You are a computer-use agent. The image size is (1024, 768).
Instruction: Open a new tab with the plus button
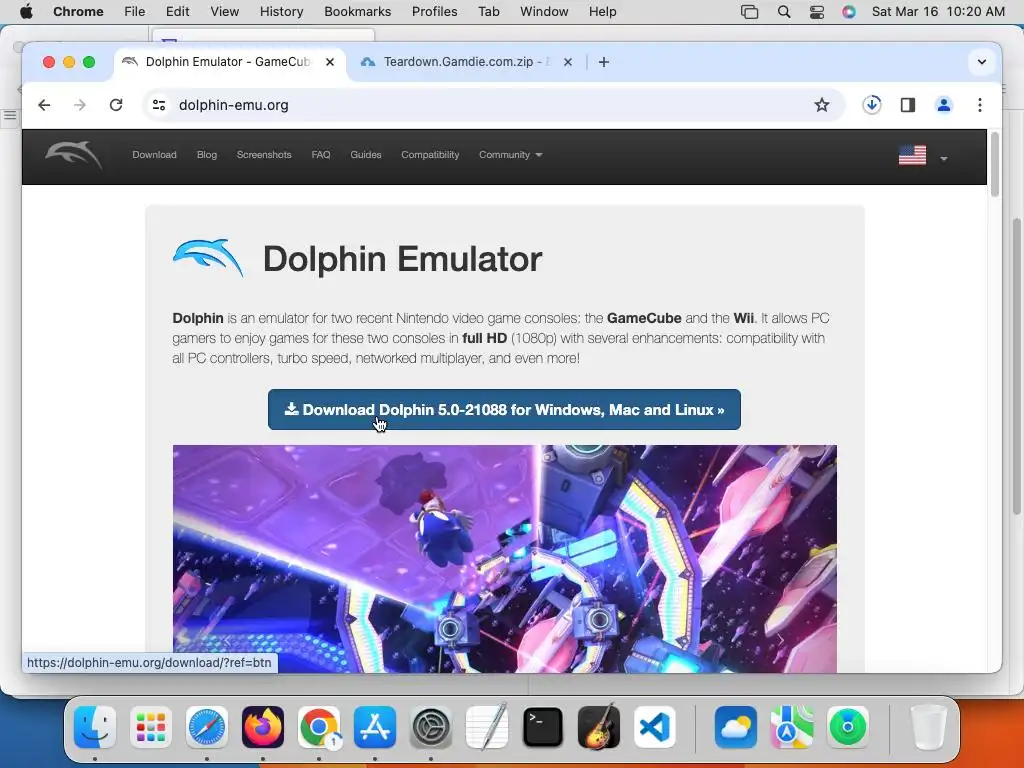coord(604,62)
